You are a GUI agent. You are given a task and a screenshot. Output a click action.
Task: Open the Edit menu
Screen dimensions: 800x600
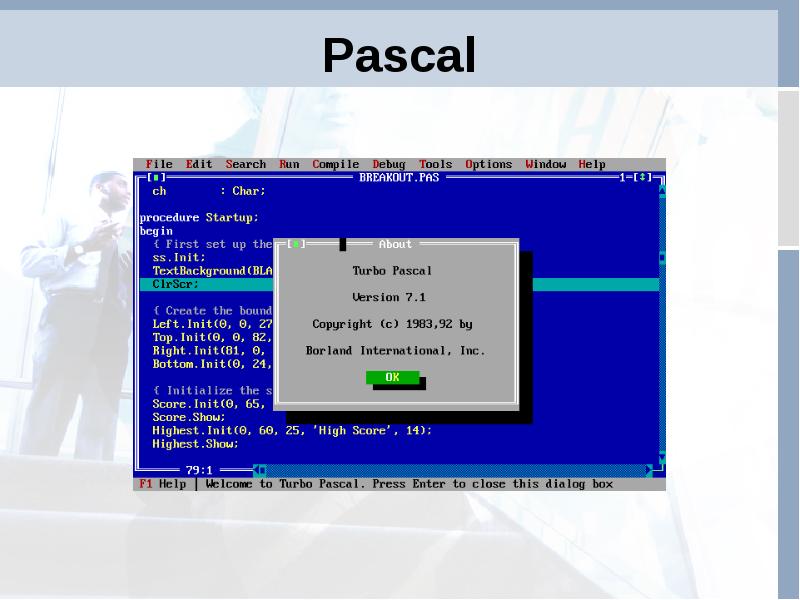pos(199,164)
